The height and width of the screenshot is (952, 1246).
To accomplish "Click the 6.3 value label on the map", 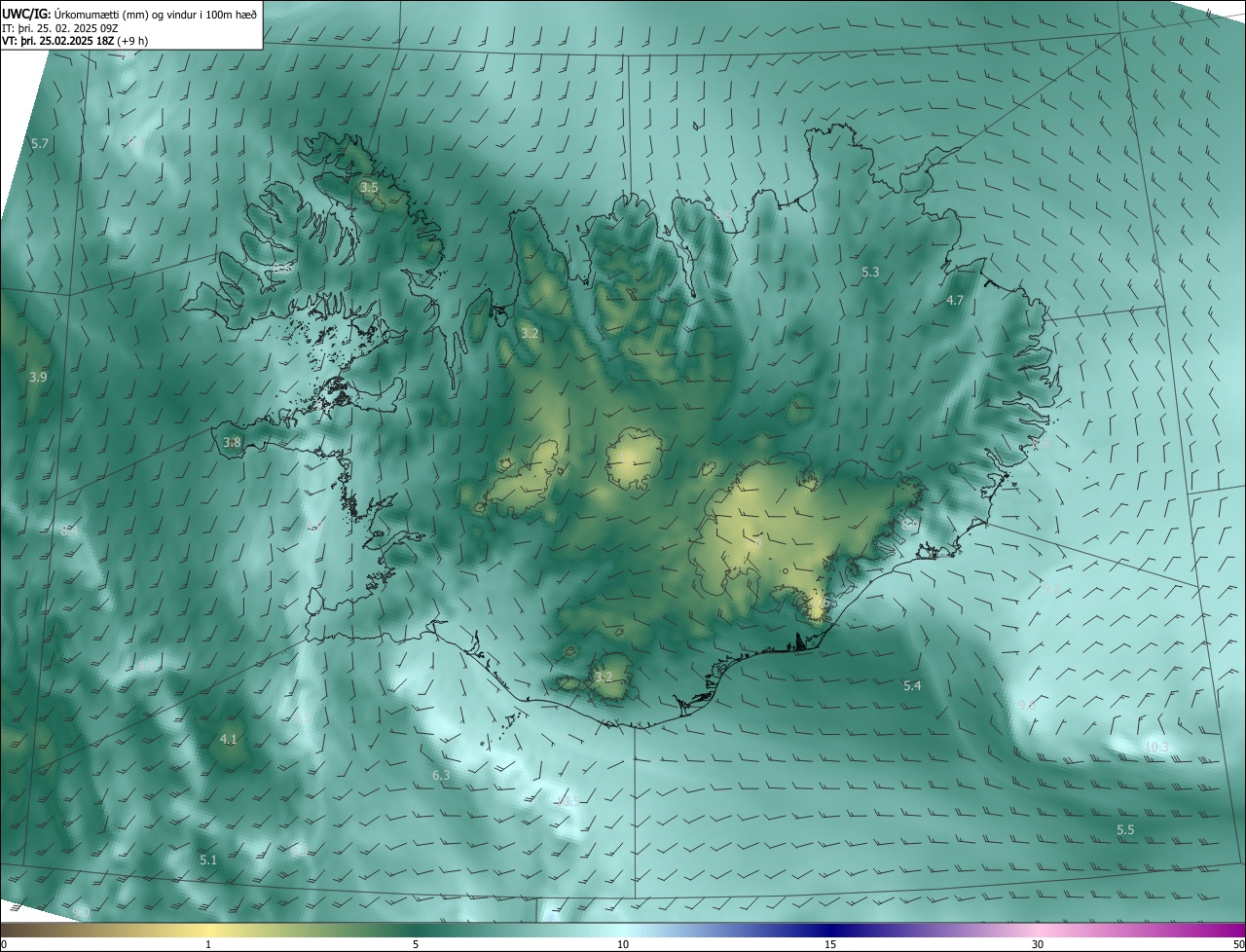I will click(441, 776).
